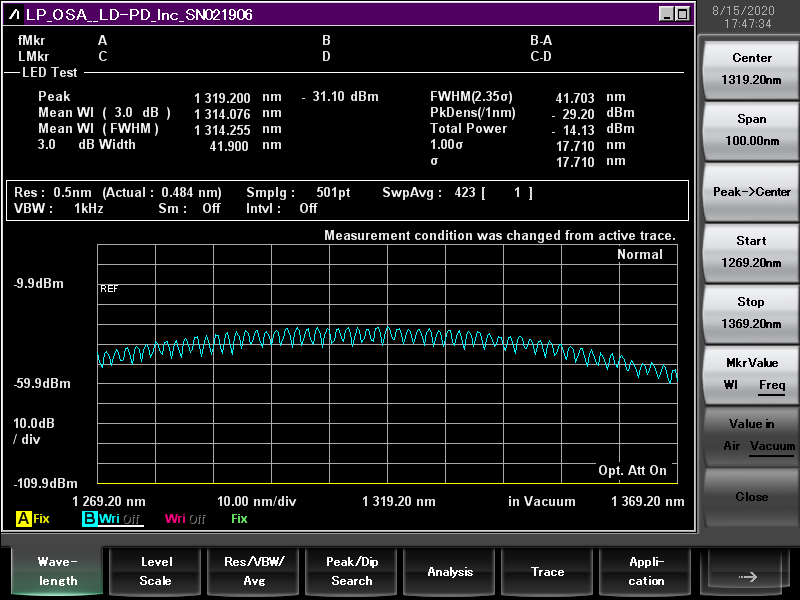
Task: Open the Res/VBW/Avg settings menu
Action: [x=254, y=571]
